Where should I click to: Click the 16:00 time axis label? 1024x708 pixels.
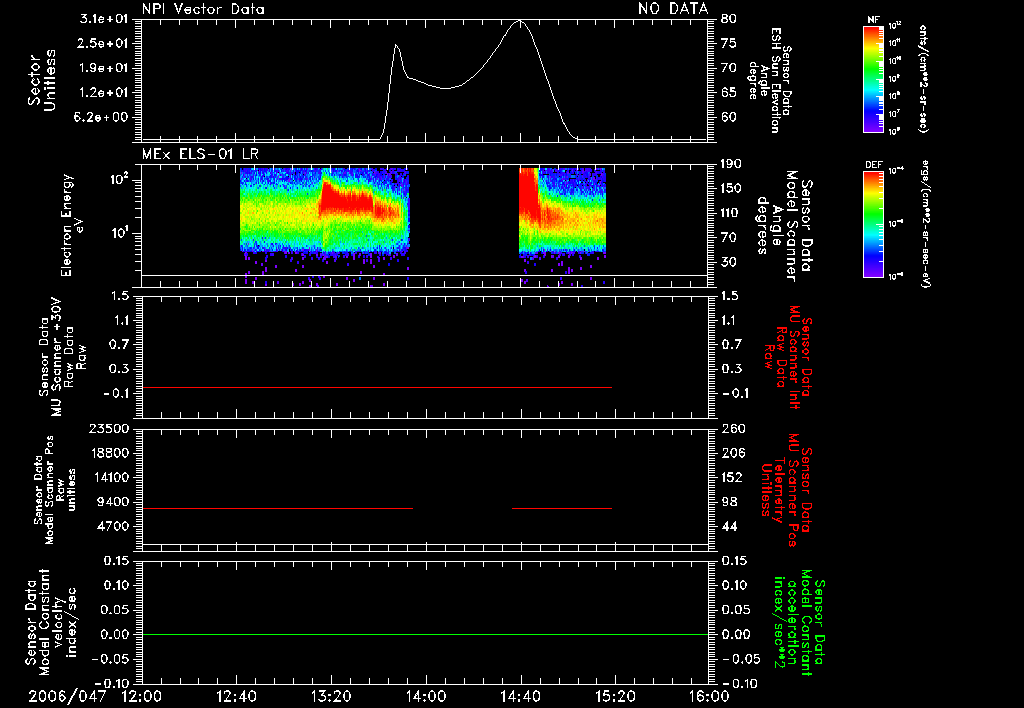(x=709, y=696)
